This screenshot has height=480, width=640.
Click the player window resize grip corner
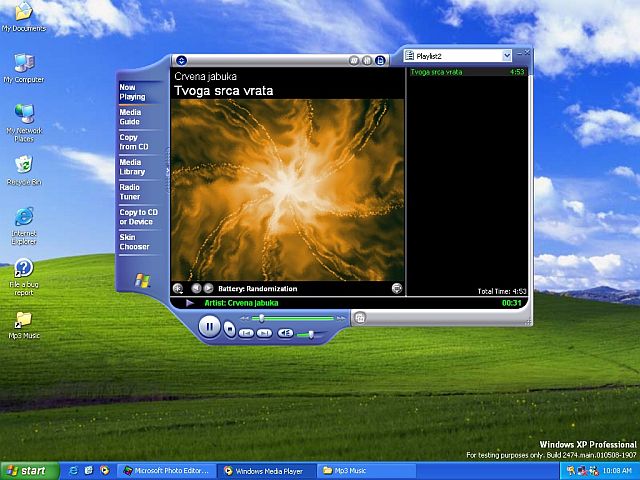[529, 322]
